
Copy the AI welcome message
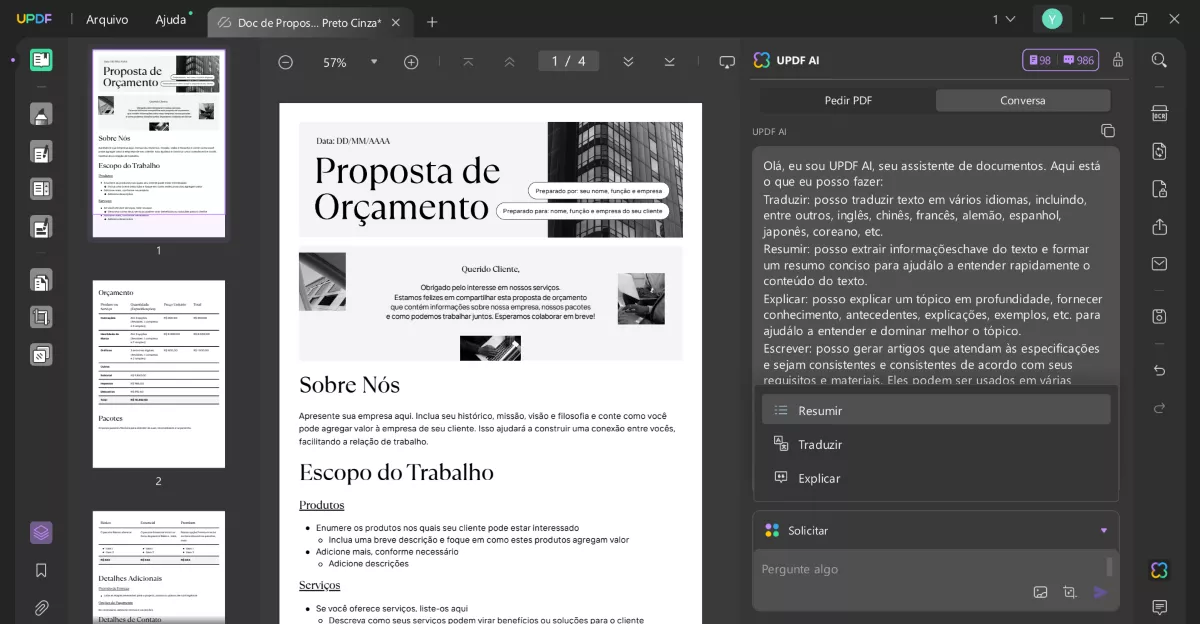(1107, 130)
